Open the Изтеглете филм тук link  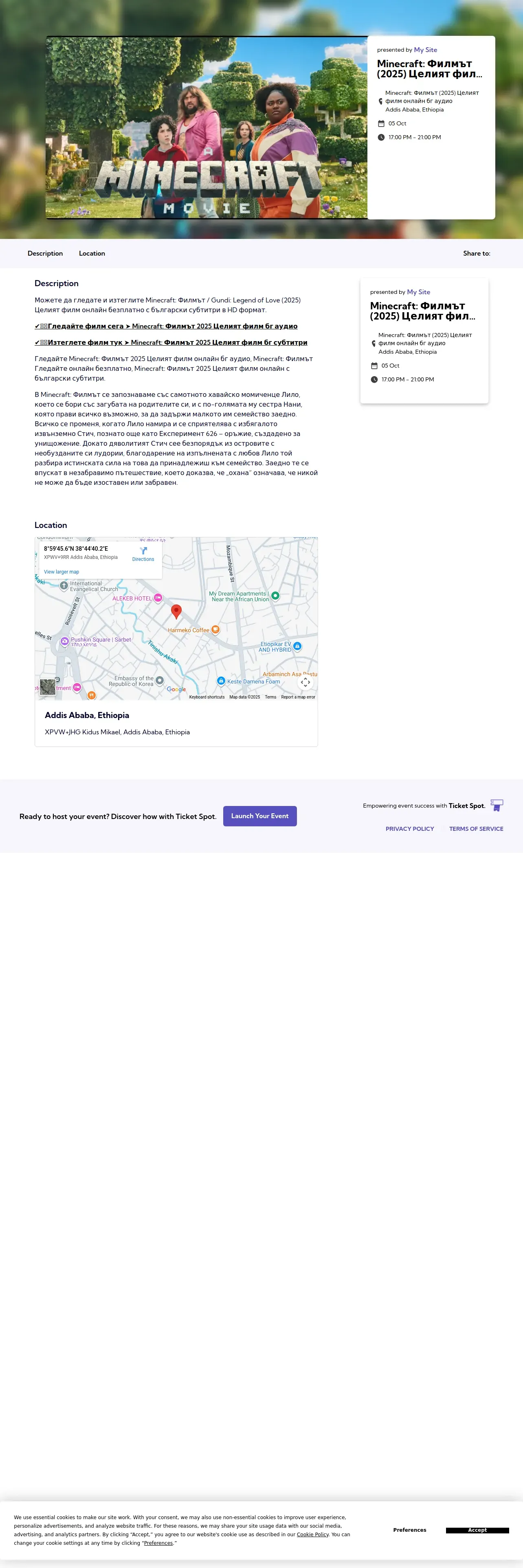tap(171, 343)
